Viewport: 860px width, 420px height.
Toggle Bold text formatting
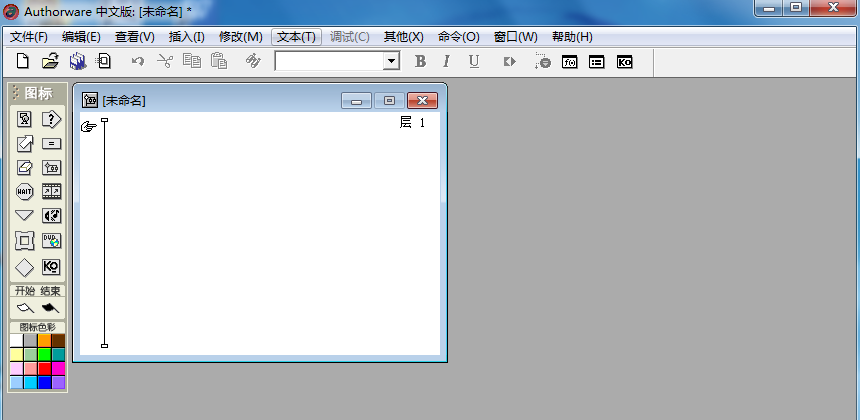(420, 62)
